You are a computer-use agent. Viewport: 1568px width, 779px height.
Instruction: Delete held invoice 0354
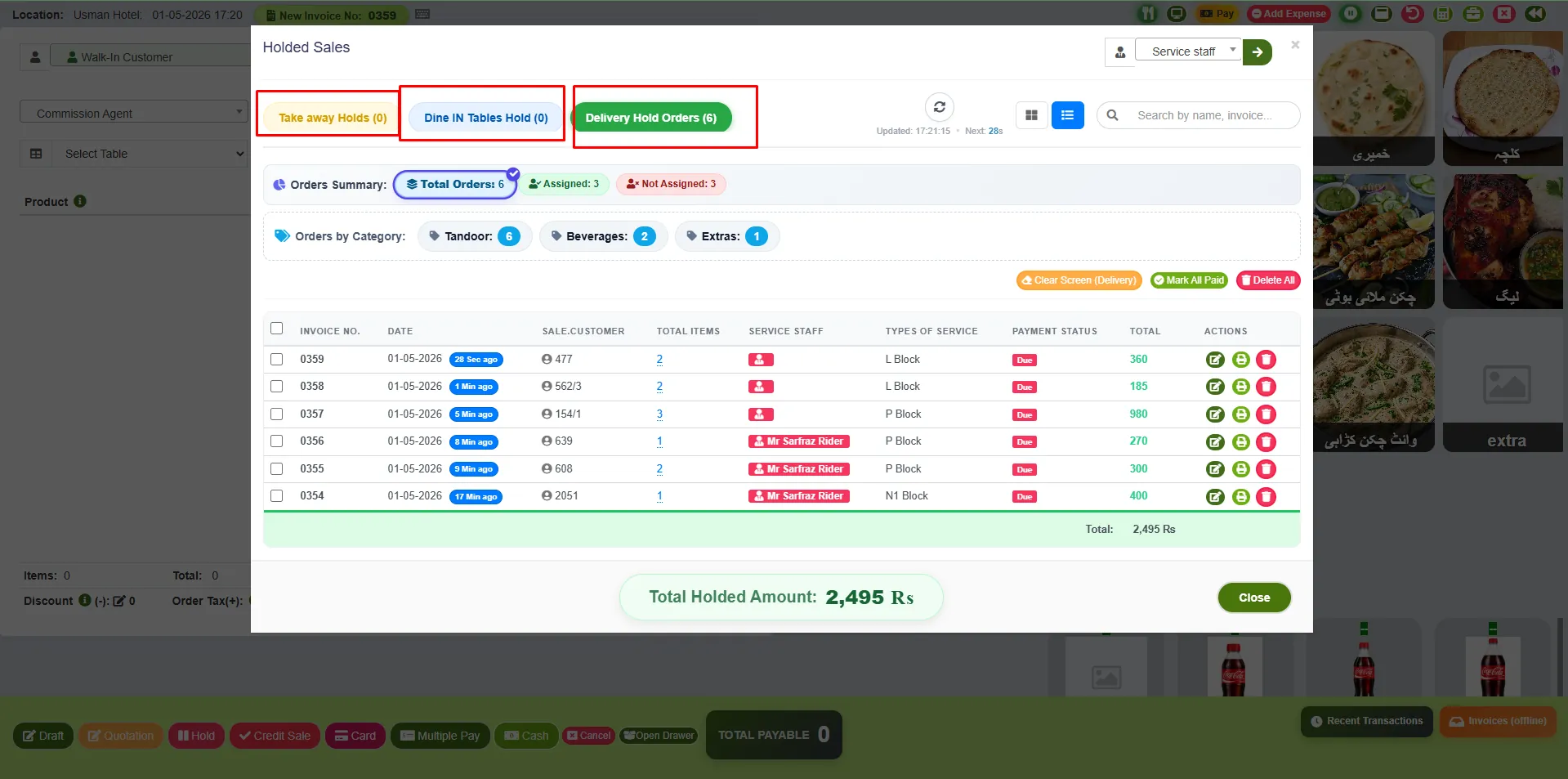(1266, 497)
